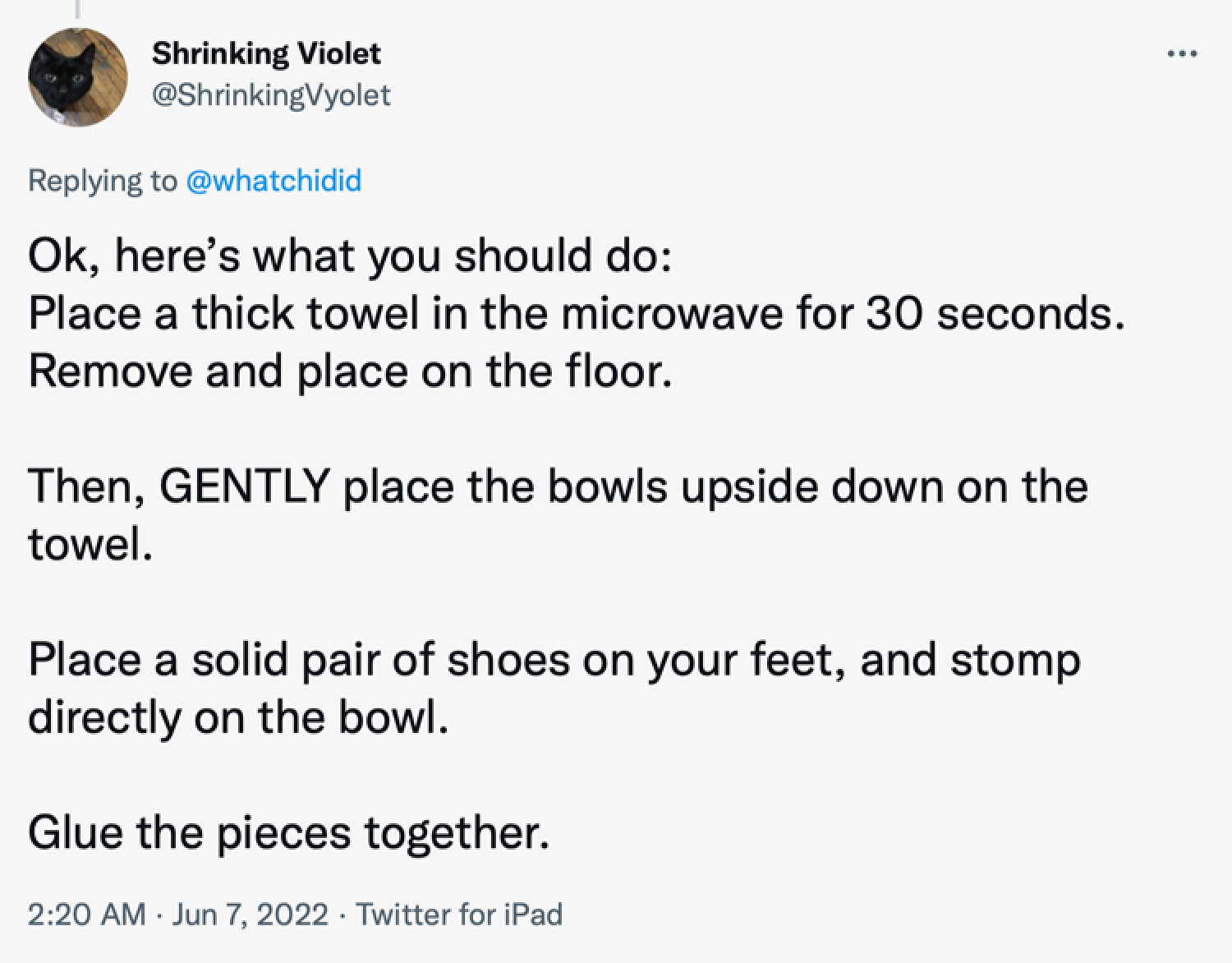Open the @whatchidid mention link
The height and width of the screenshot is (963, 1232).
[x=274, y=180]
